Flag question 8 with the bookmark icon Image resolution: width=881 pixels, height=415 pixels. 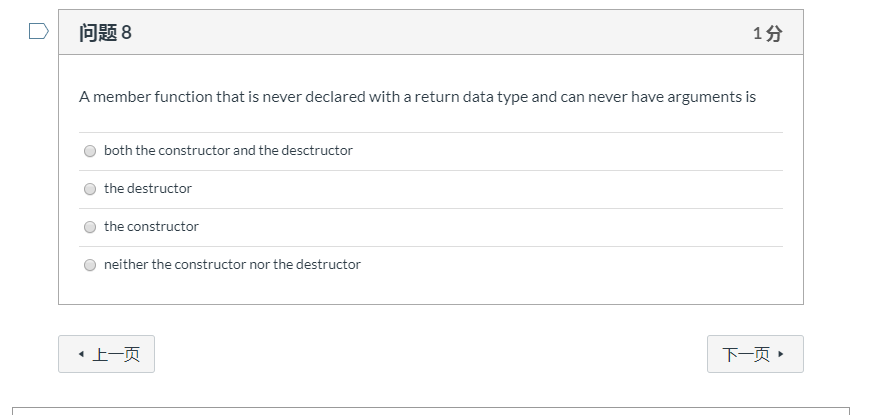click(x=38, y=32)
